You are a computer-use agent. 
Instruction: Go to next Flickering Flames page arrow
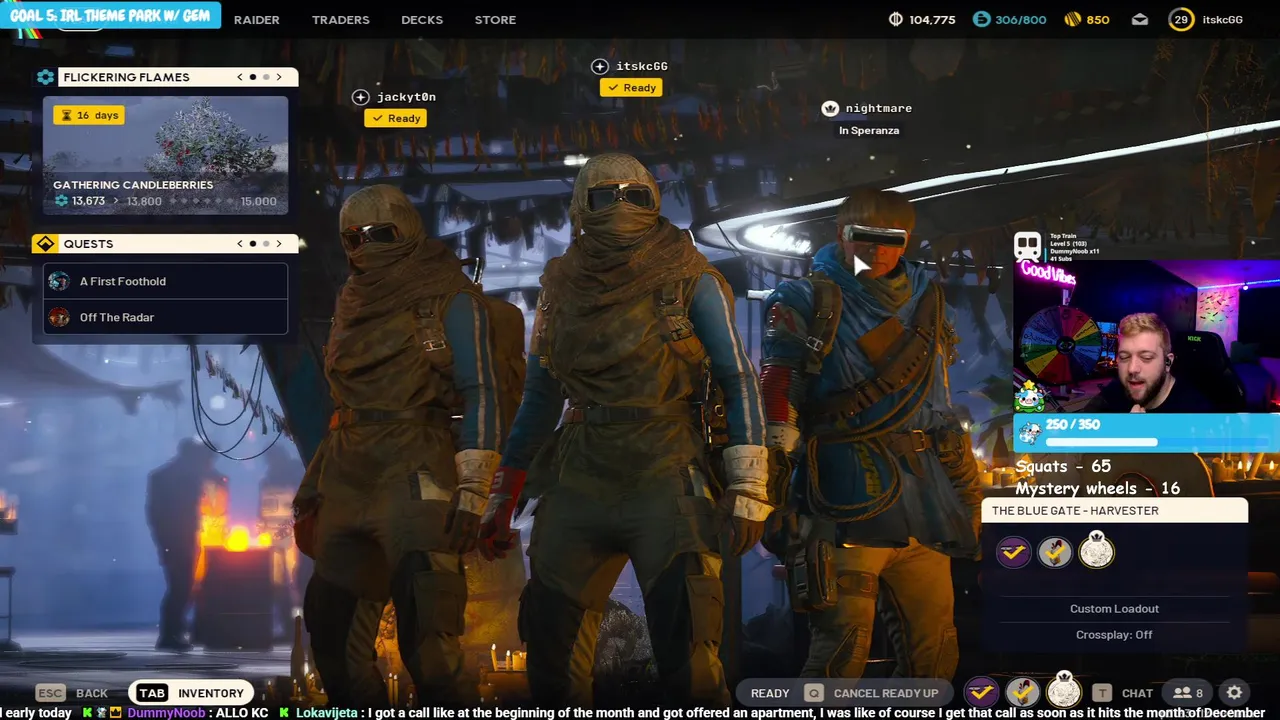[279, 77]
